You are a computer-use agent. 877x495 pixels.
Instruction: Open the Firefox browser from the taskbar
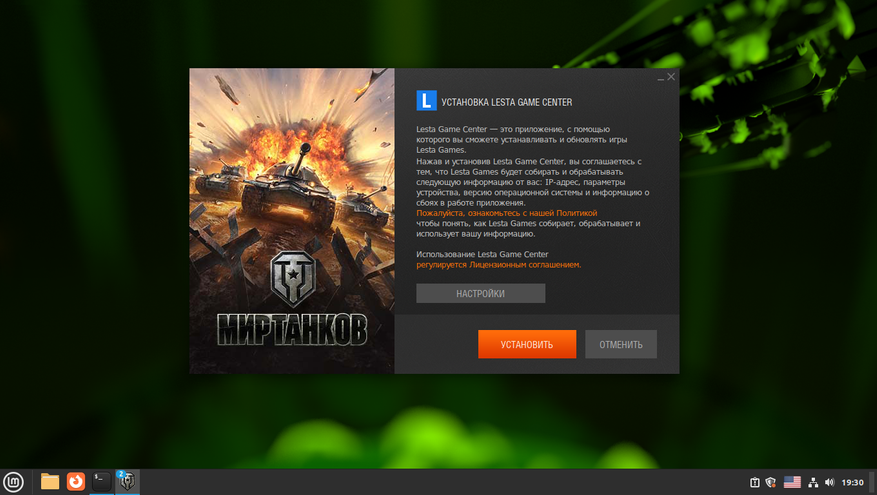pyautogui.click(x=76, y=482)
